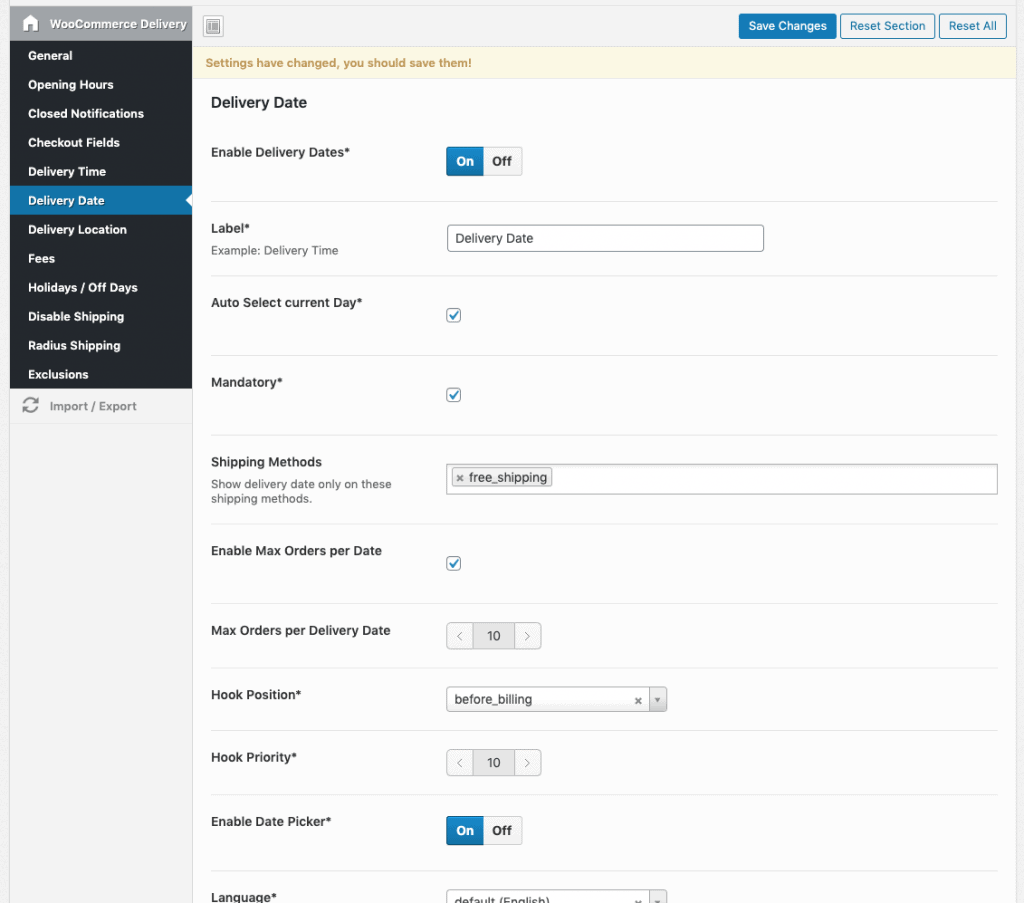Remove the free_shipping tag with its x
The width and height of the screenshot is (1024, 903).
[x=460, y=478]
